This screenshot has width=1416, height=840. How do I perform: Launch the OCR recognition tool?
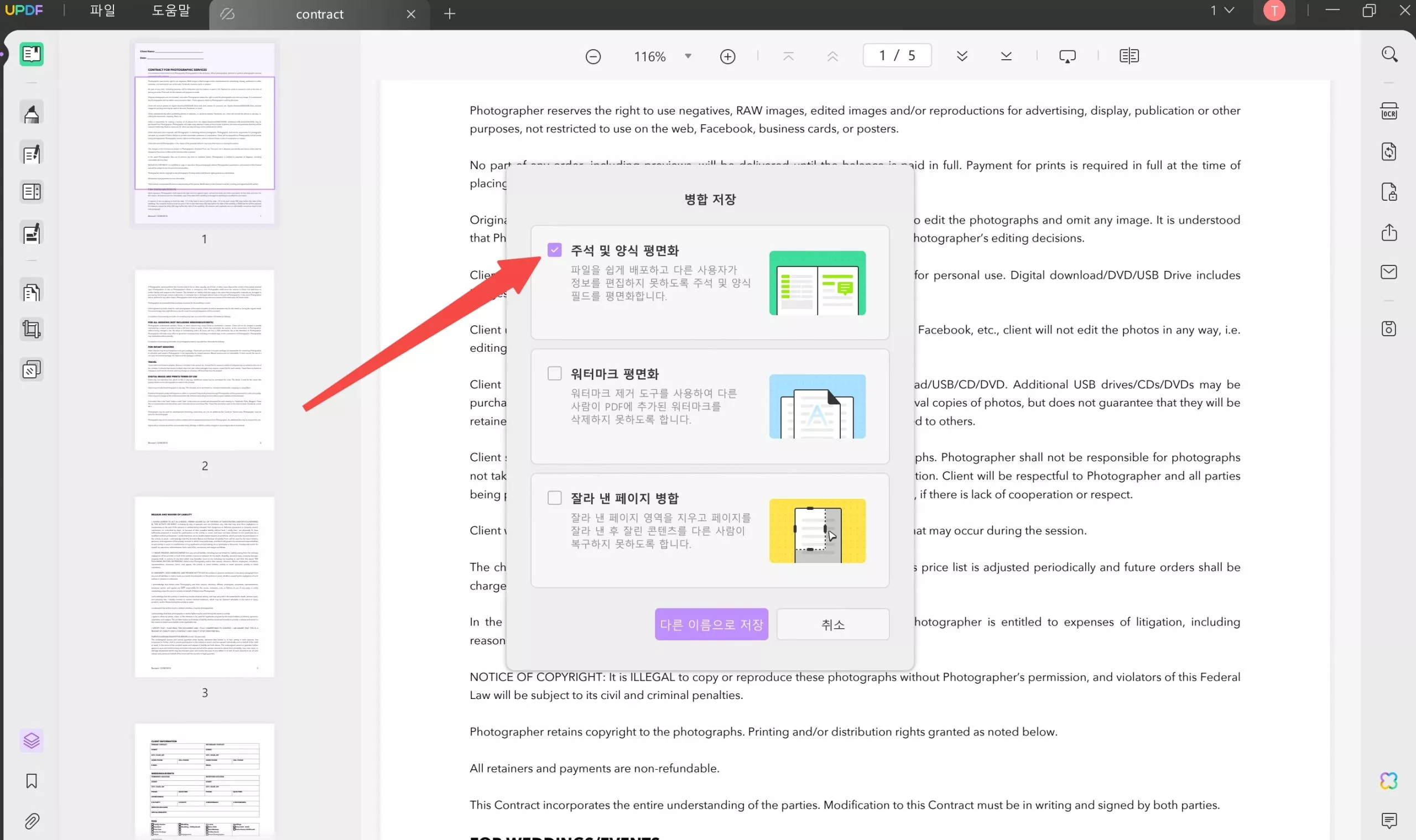pos(1389,111)
